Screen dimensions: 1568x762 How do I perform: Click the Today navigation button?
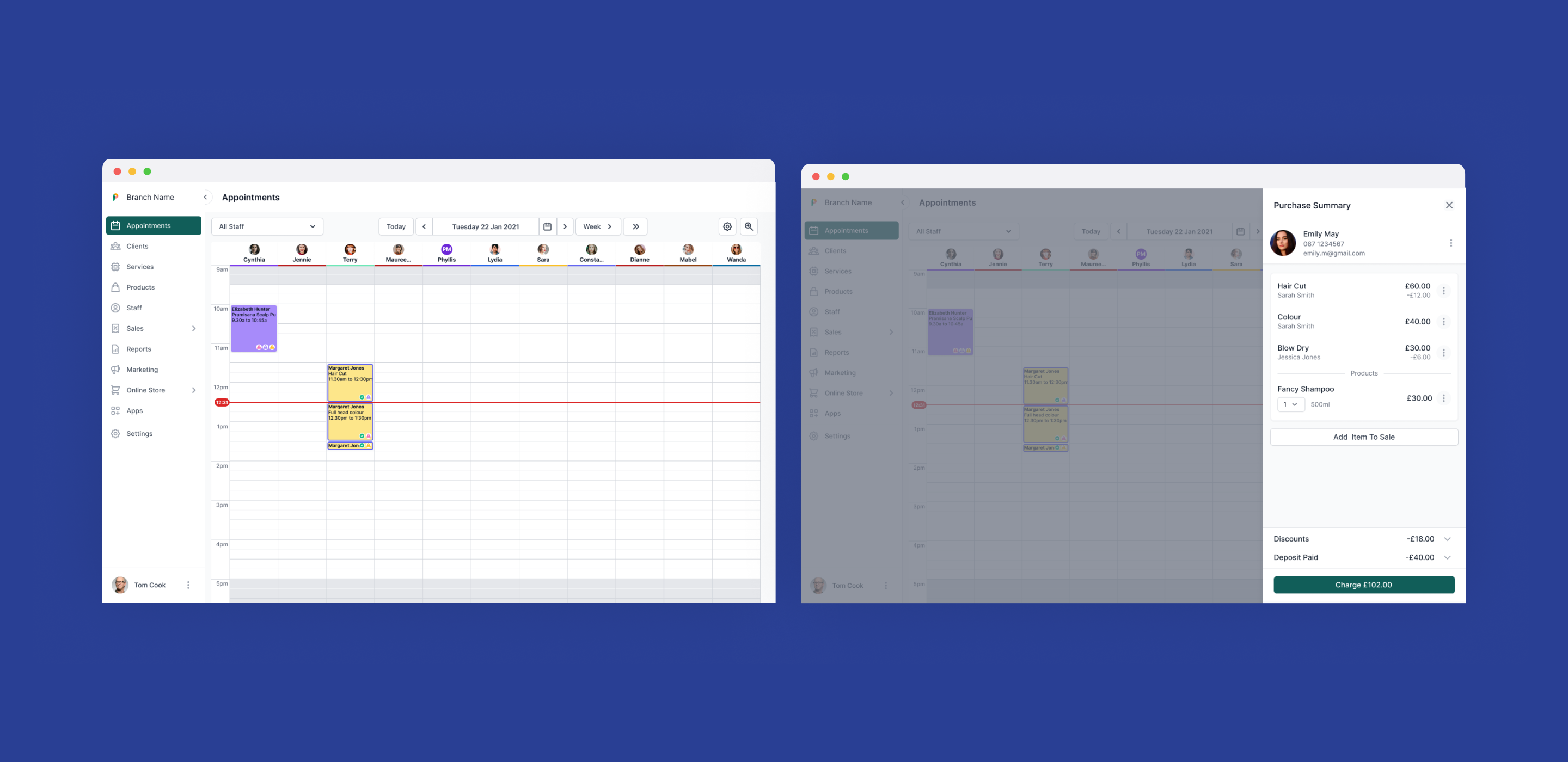pos(396,227)
